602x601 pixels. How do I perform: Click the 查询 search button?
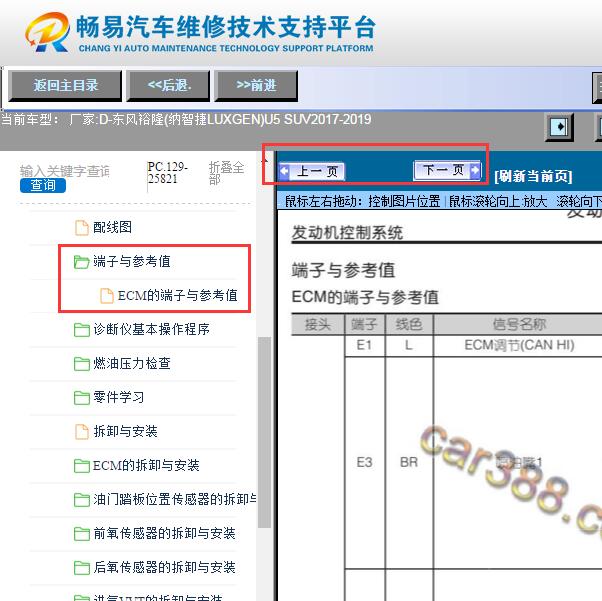click(x=43, y=185)
